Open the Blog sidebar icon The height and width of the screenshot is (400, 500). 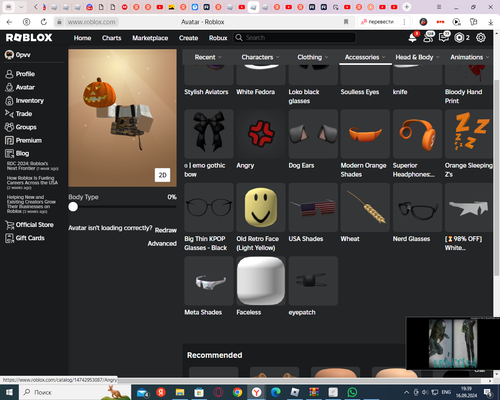click(x=9, y=154)
